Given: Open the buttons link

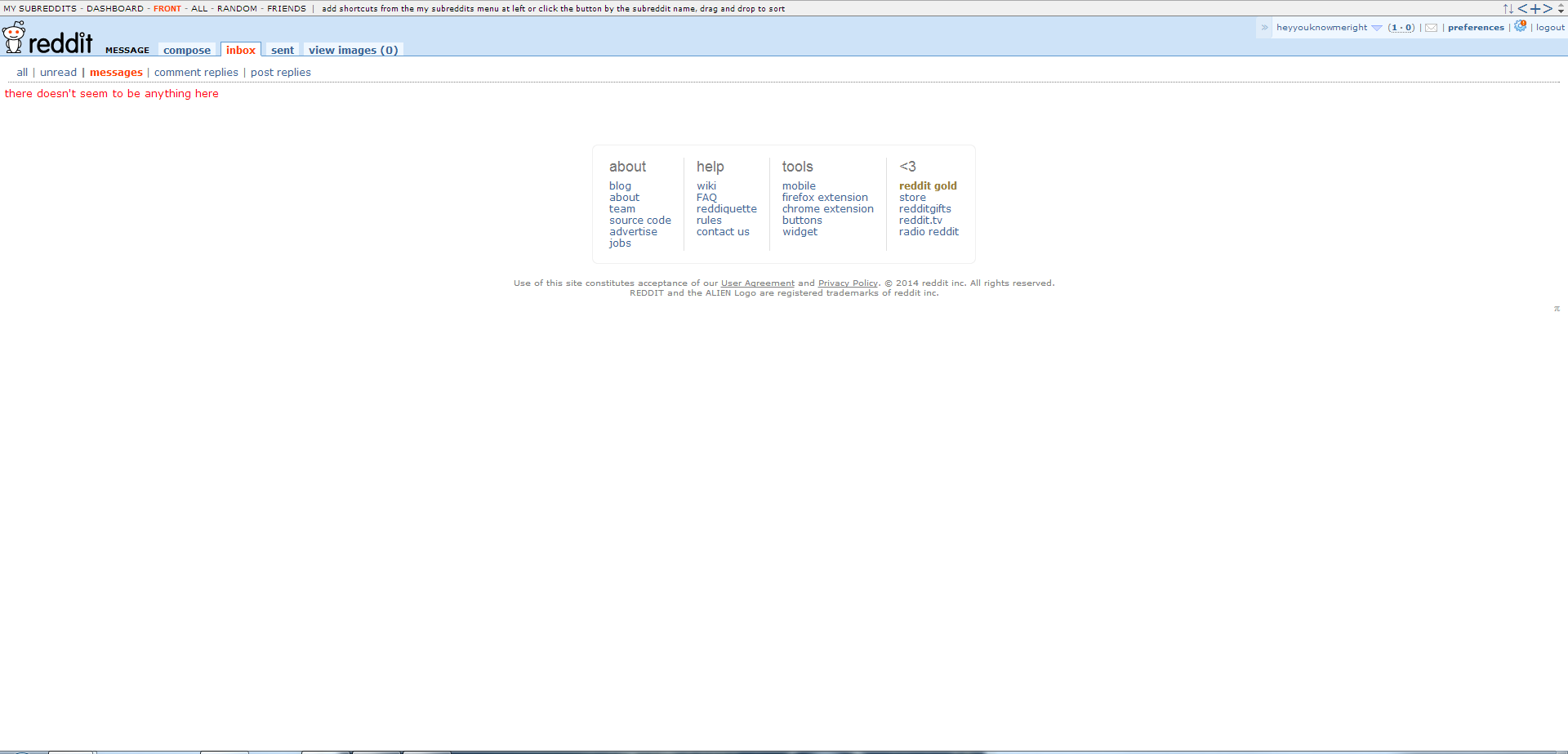Looking at the screenshot, I should click(x=802, y=221).
